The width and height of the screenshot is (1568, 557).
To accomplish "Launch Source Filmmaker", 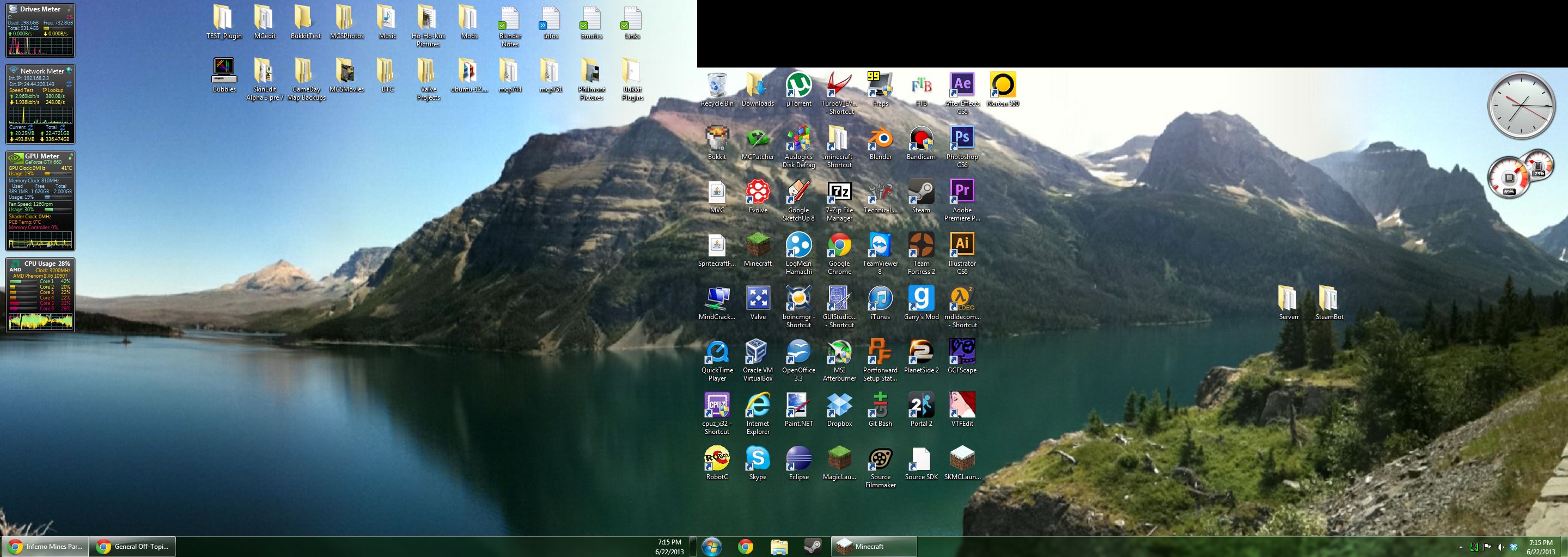I will coord(880,467).
